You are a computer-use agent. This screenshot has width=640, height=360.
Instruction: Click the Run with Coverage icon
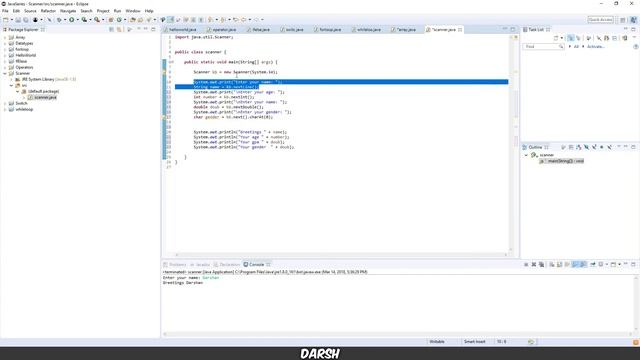pyautogui.click(x=84, y=20)
